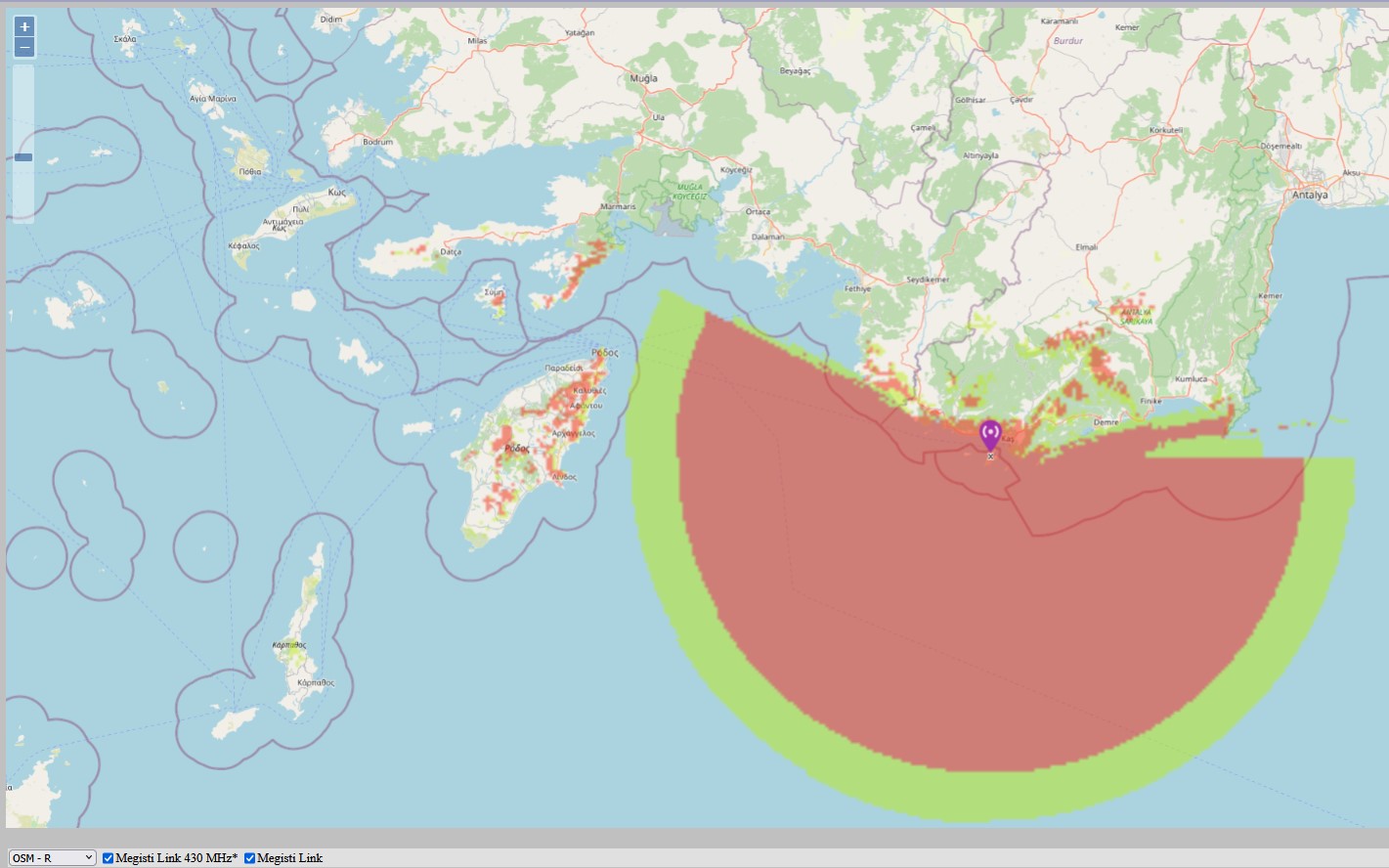Click the Milas label

point(477,41)
